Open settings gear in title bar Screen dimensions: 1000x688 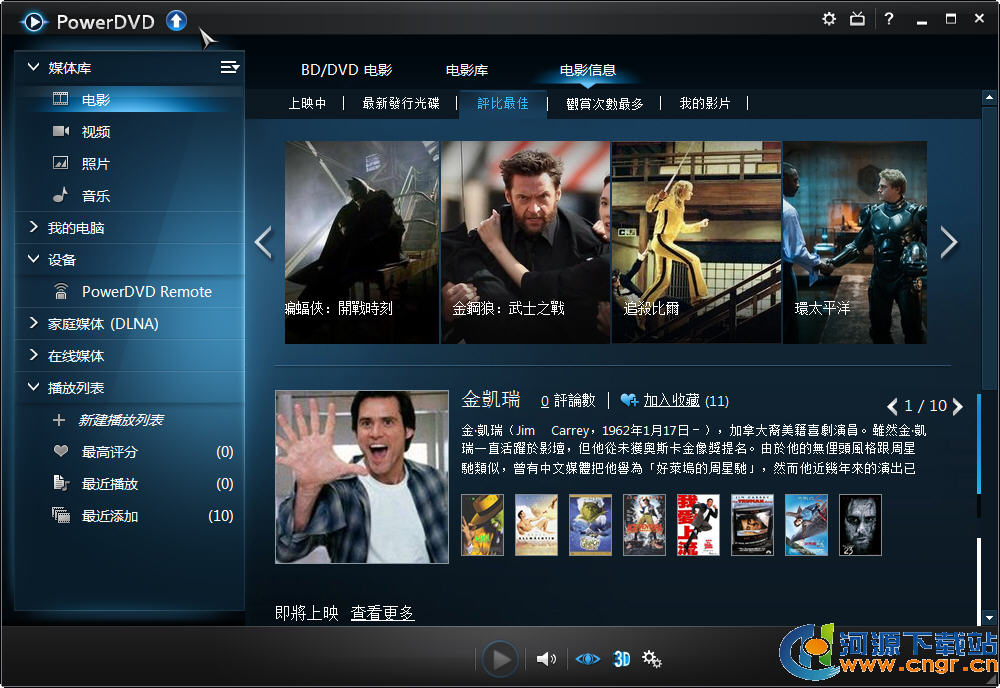point(828,19)
